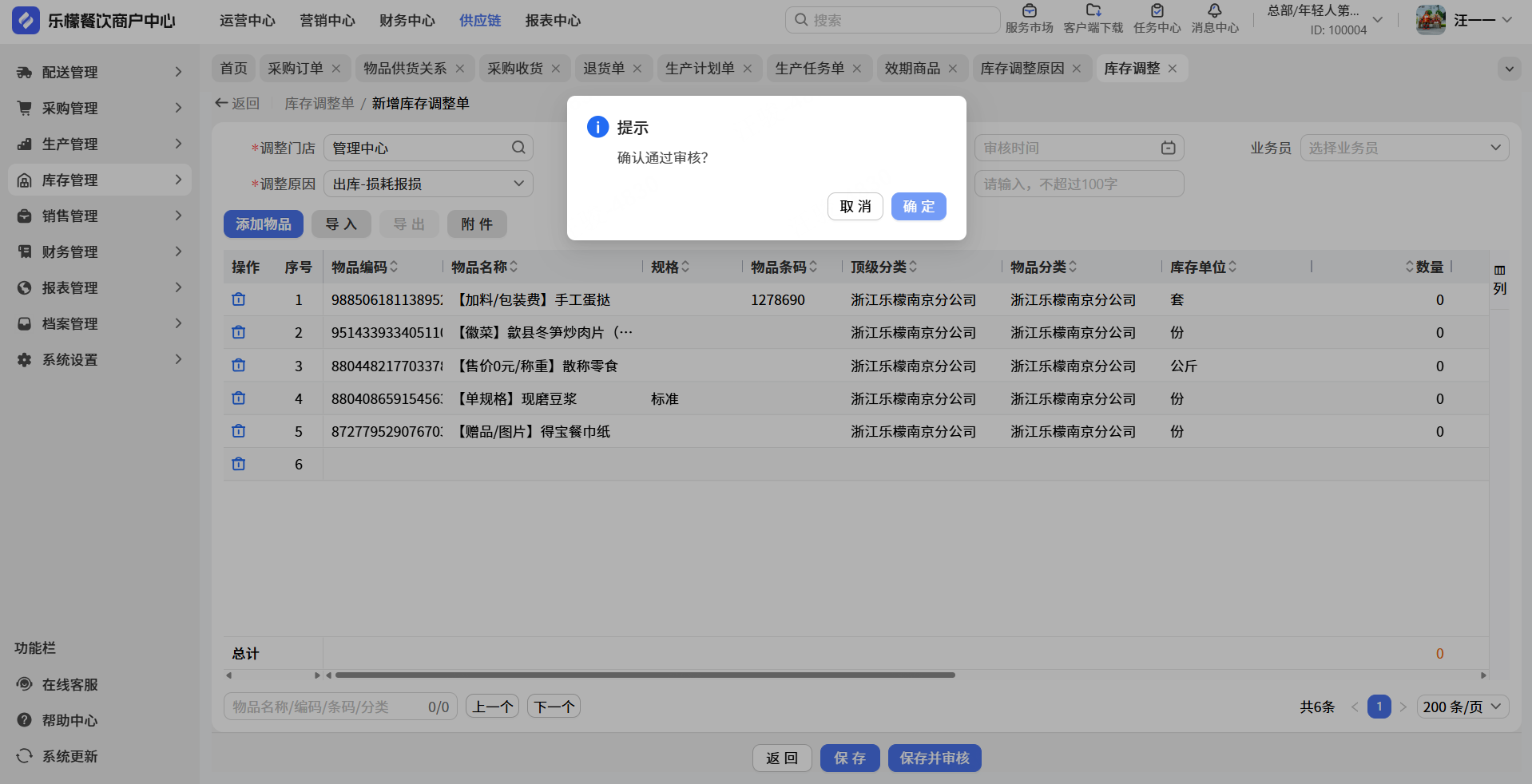Confirm the audit with 确定 button
1532x784 pixels.
pyautogui.click(x=918, y=207)
